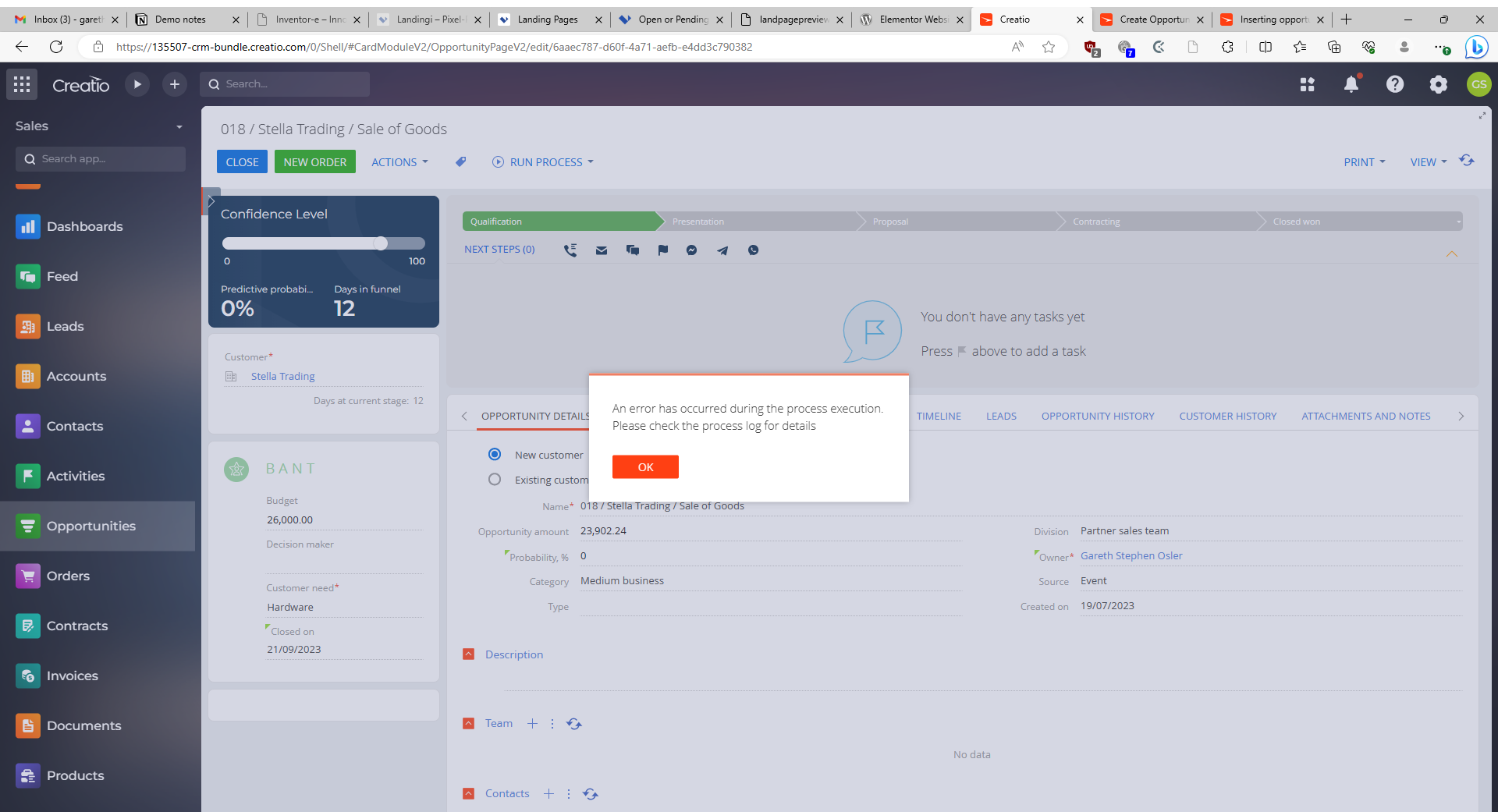
Task: Click the run process play icon in header
Action: point(137,84)
